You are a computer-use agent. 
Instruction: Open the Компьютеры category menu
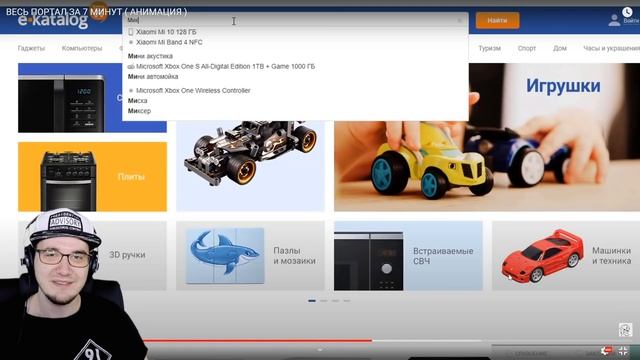click(x=82, y=48)
